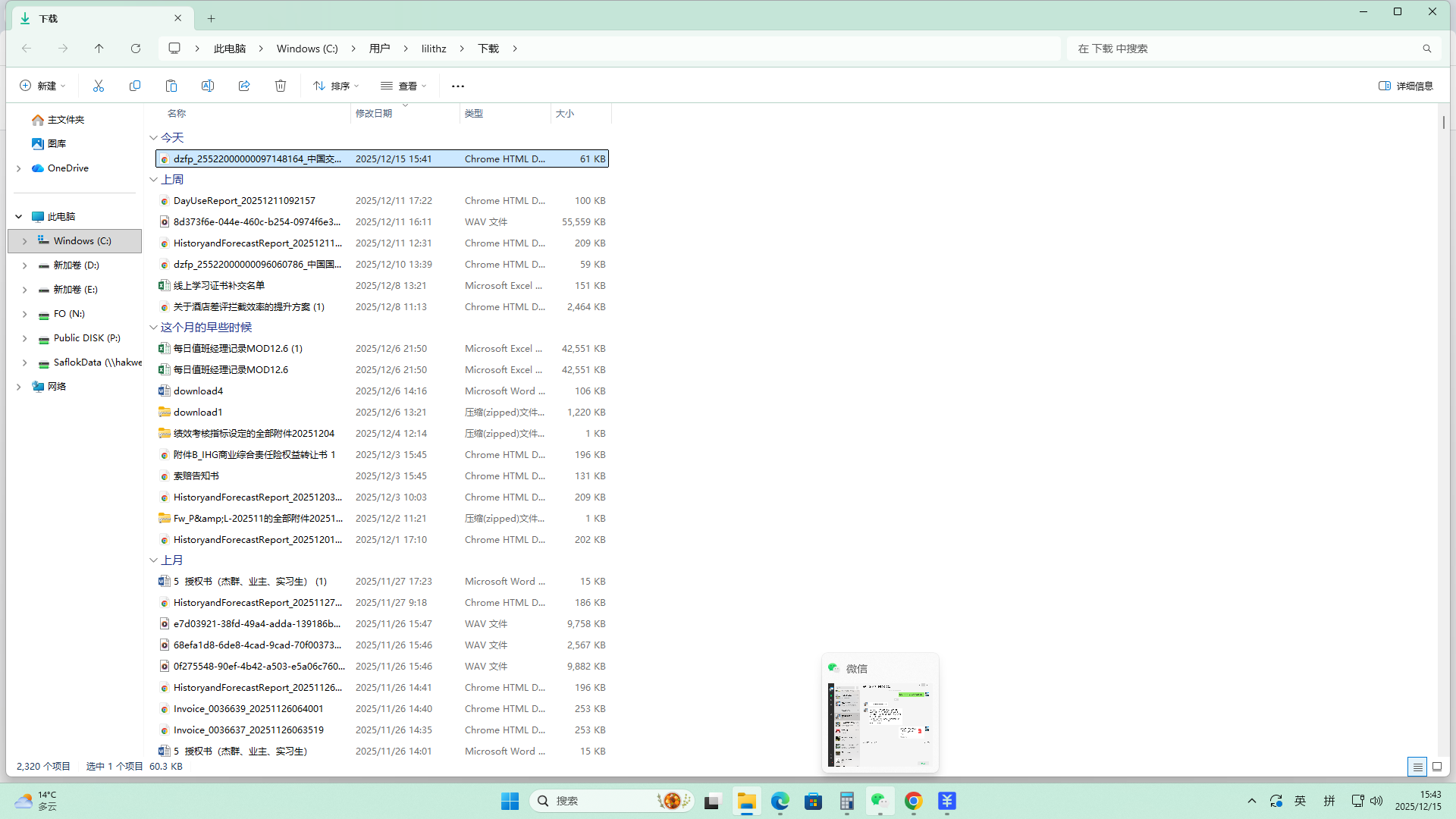Collapse the 上周 file group
This screenshot has height=819, width=1456.
click(154, 180)
